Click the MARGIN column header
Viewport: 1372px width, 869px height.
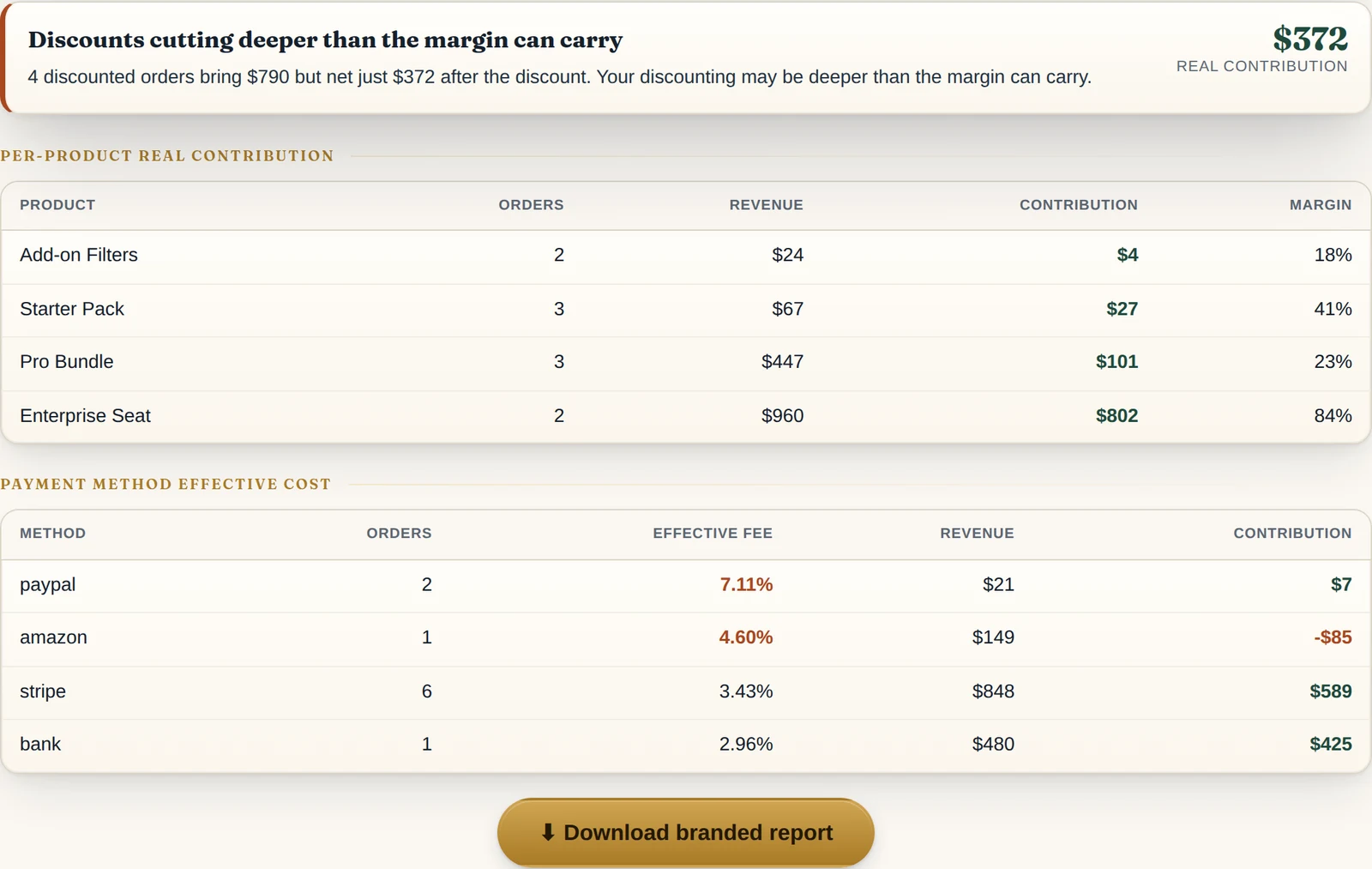tap(1321, 205)
